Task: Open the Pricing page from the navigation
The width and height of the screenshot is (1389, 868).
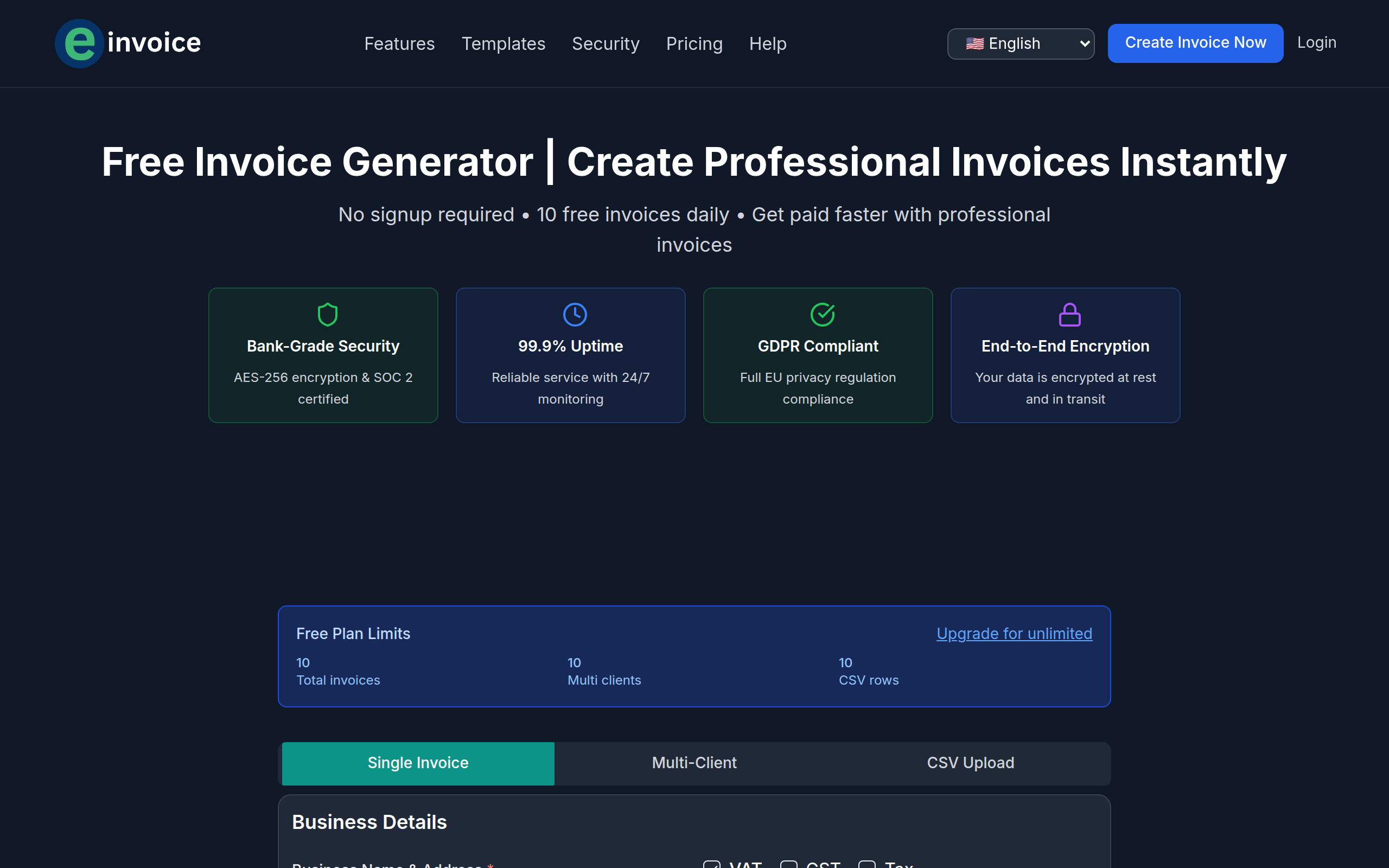Action: coord(694,43)
